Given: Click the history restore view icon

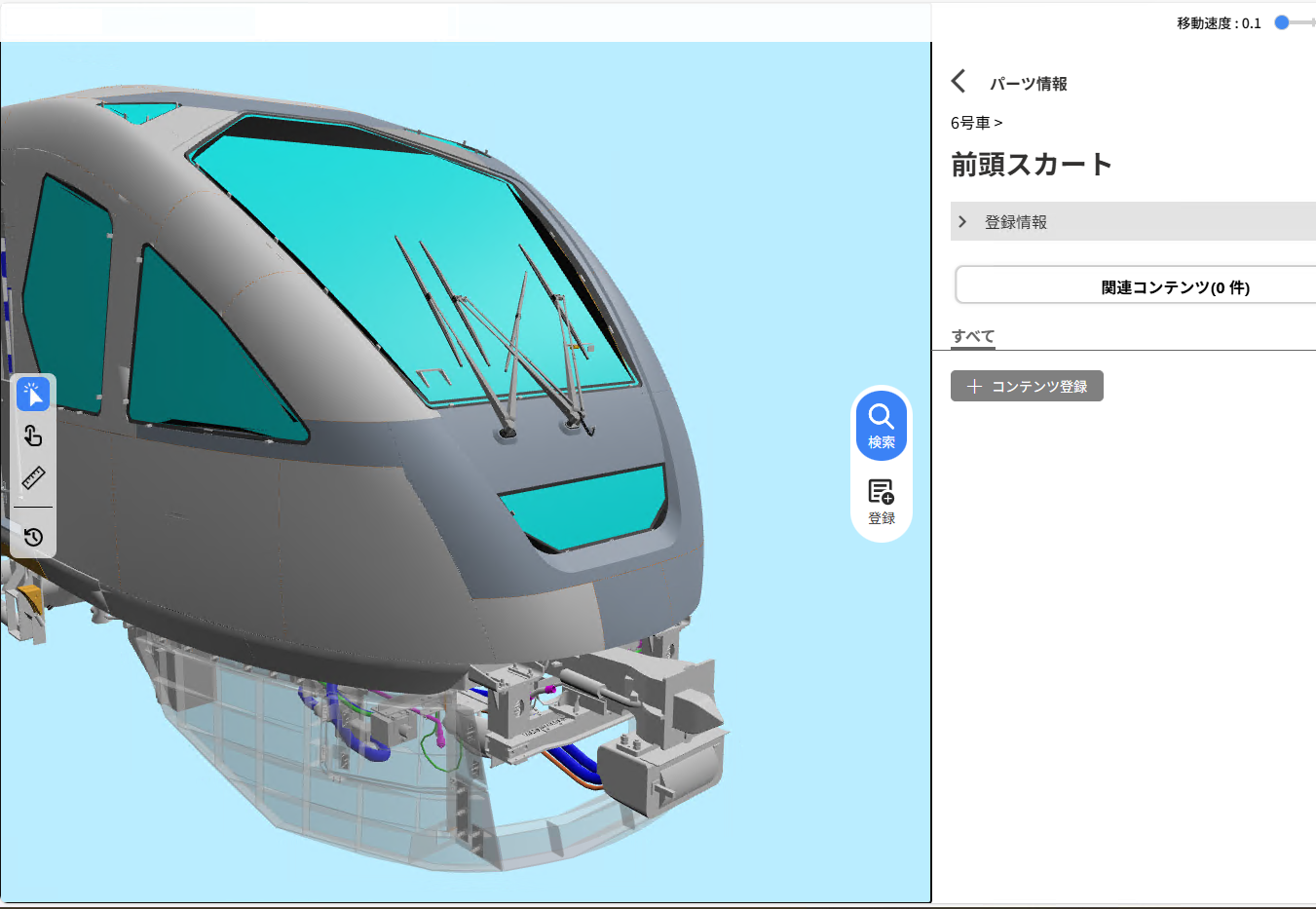Looking at the screenshot, I should click(x=33, y=537).
